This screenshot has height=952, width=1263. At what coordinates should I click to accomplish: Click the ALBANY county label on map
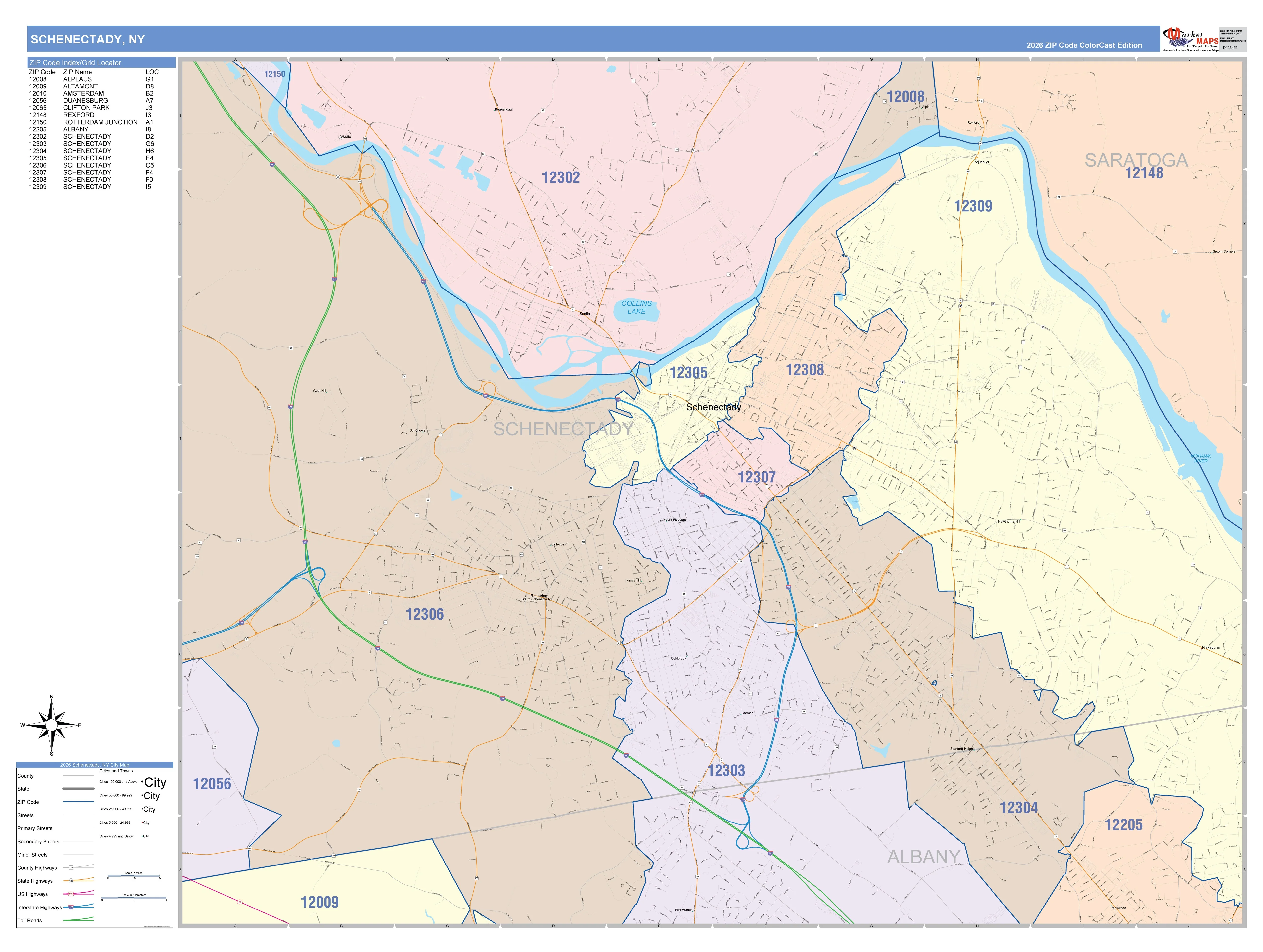923,857
